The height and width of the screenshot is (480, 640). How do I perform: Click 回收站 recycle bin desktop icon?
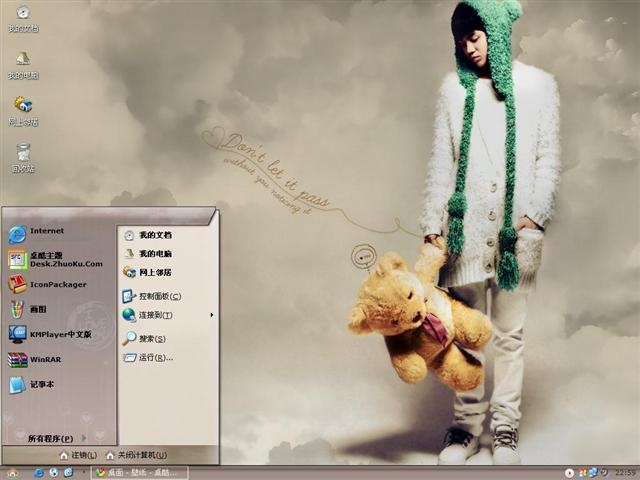(x=23, y=158)
